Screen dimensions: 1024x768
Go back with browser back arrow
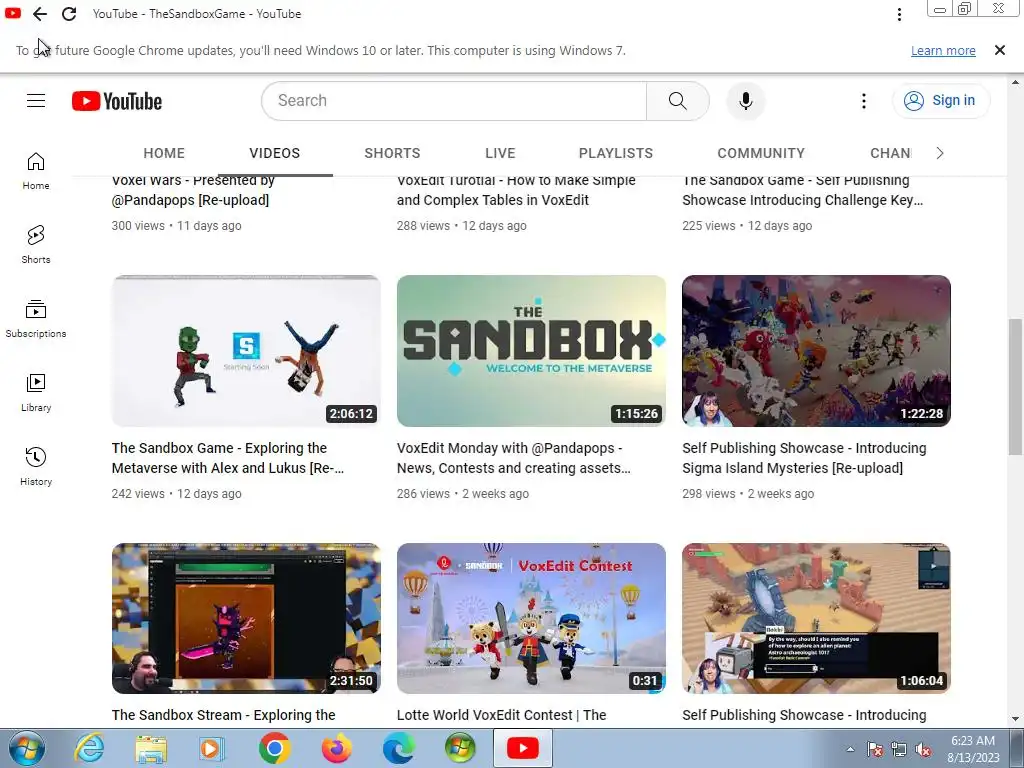pos(40,14)
